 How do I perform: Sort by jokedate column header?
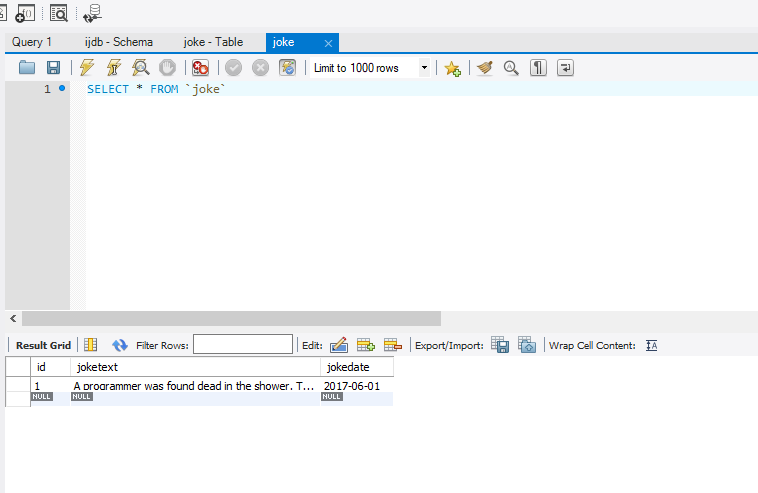(x=357, y=367)
